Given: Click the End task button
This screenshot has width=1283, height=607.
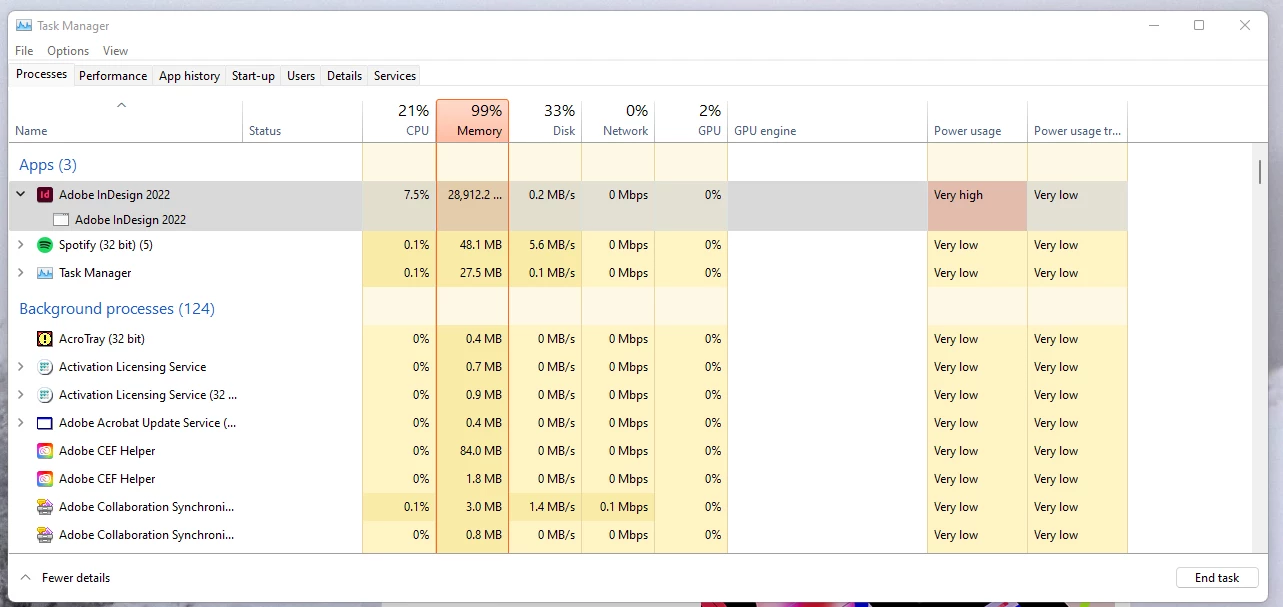Looking at the screenshot, I should point(1217,578).
